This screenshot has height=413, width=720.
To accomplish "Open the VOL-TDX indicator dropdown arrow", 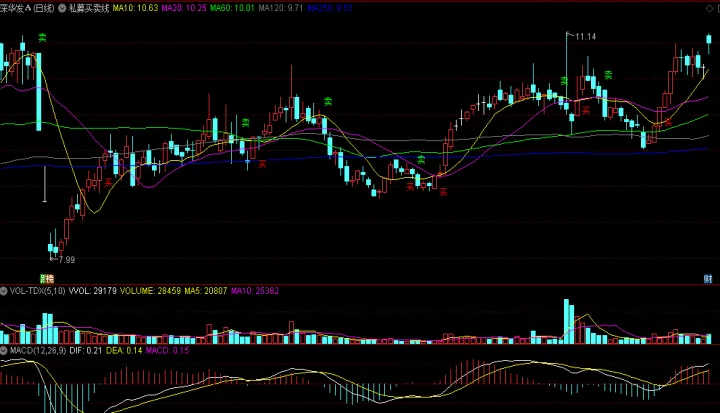I will click(4, 291).
